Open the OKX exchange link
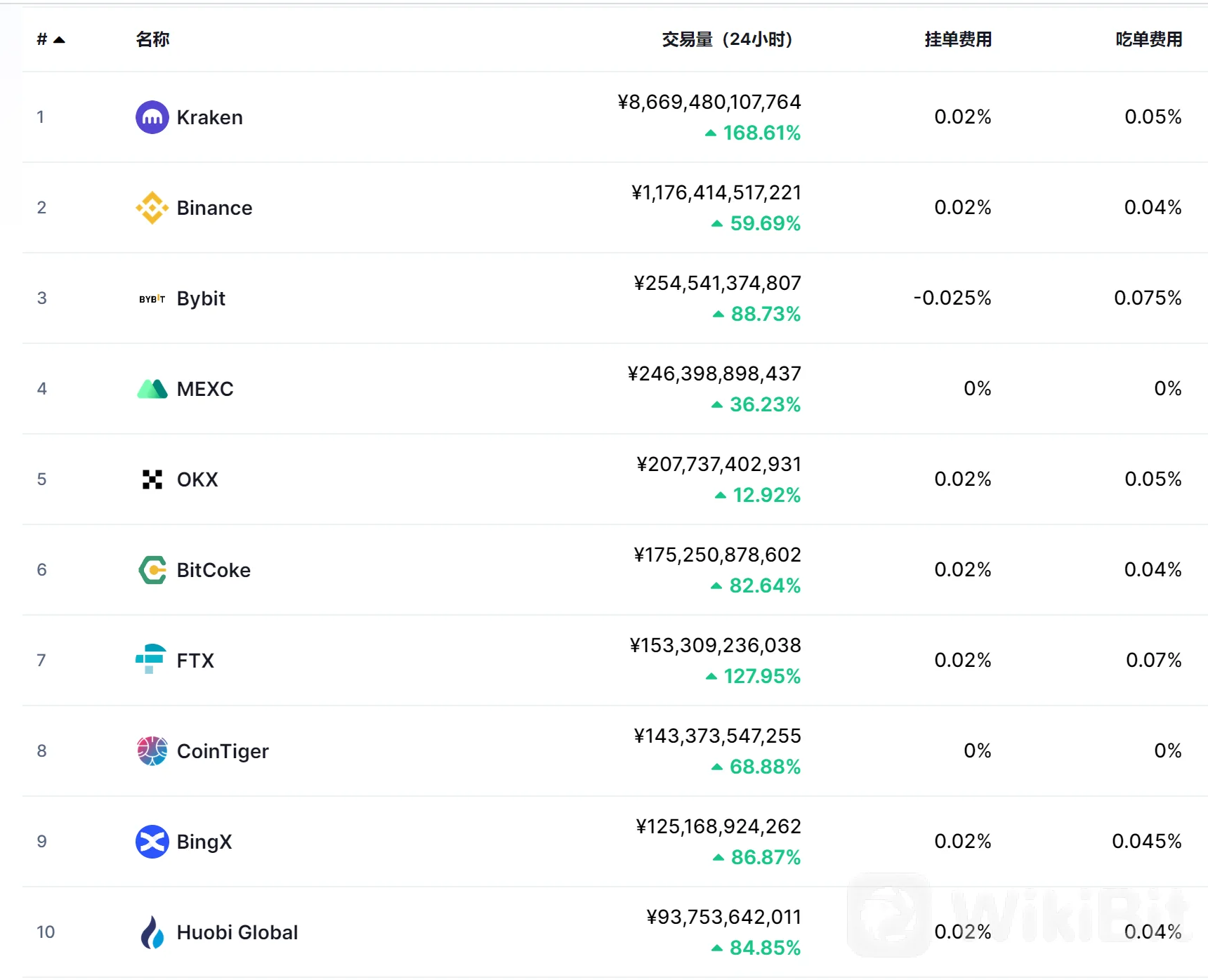The image size is (1208, 980). pyautogui.click(x=197, y=479)
